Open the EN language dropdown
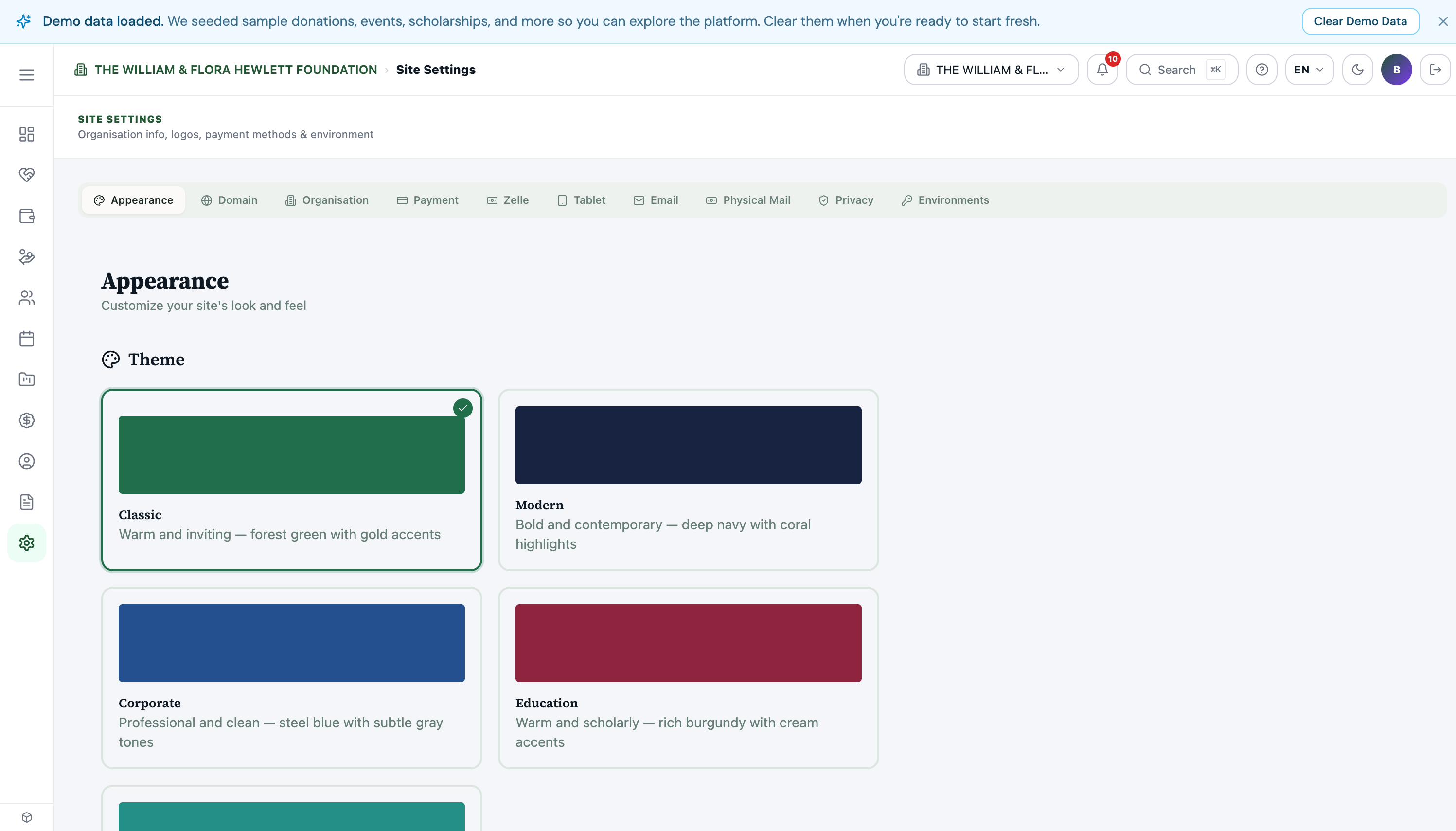Screen dimensions: 1456x831 pos(1310,70)
